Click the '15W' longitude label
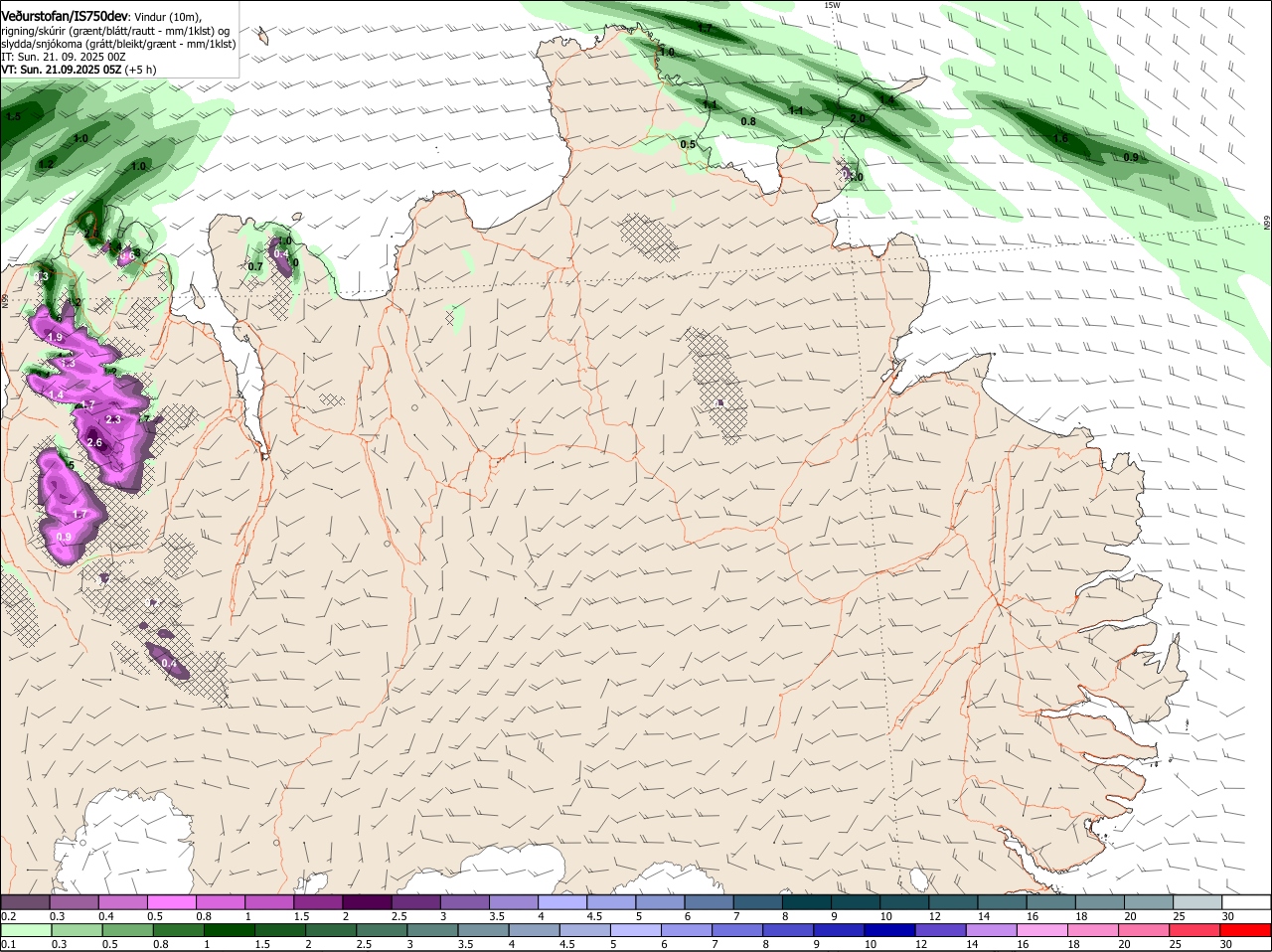Image resolution: width=1272 pixels, height=952 pixels. click(832, 5)
